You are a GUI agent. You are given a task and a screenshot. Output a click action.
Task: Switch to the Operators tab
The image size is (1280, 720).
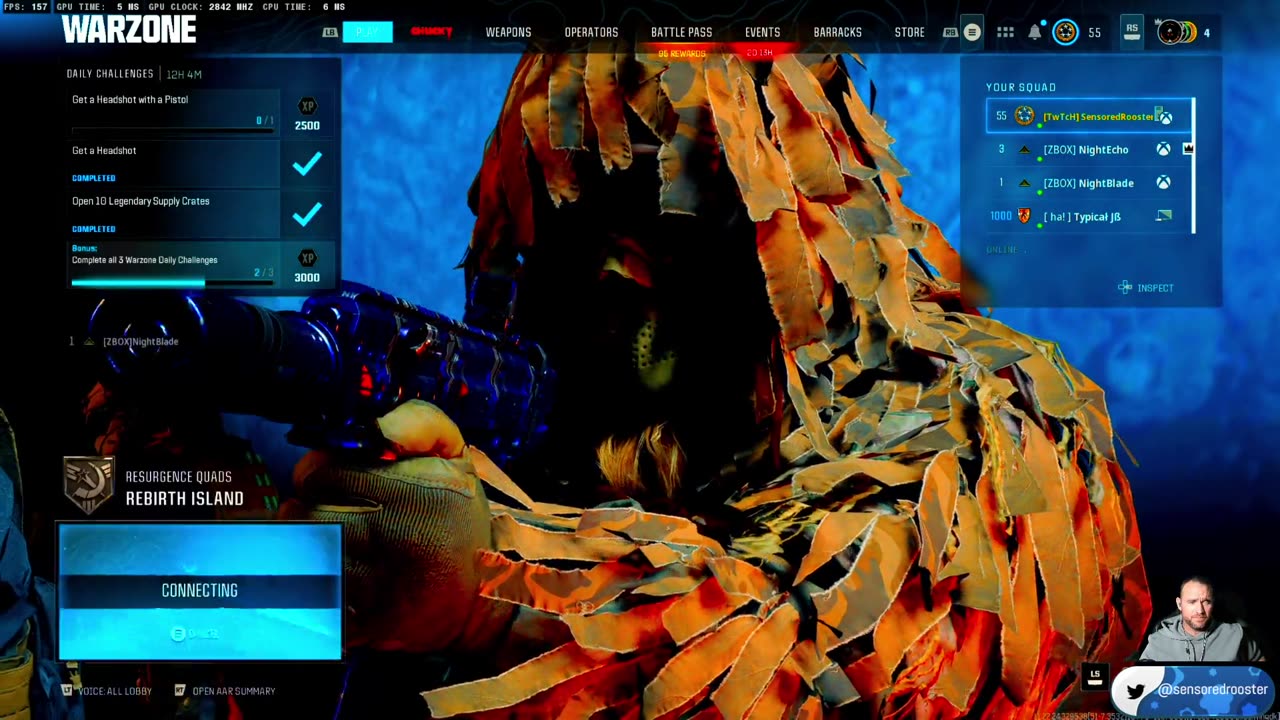pos(591,32)
